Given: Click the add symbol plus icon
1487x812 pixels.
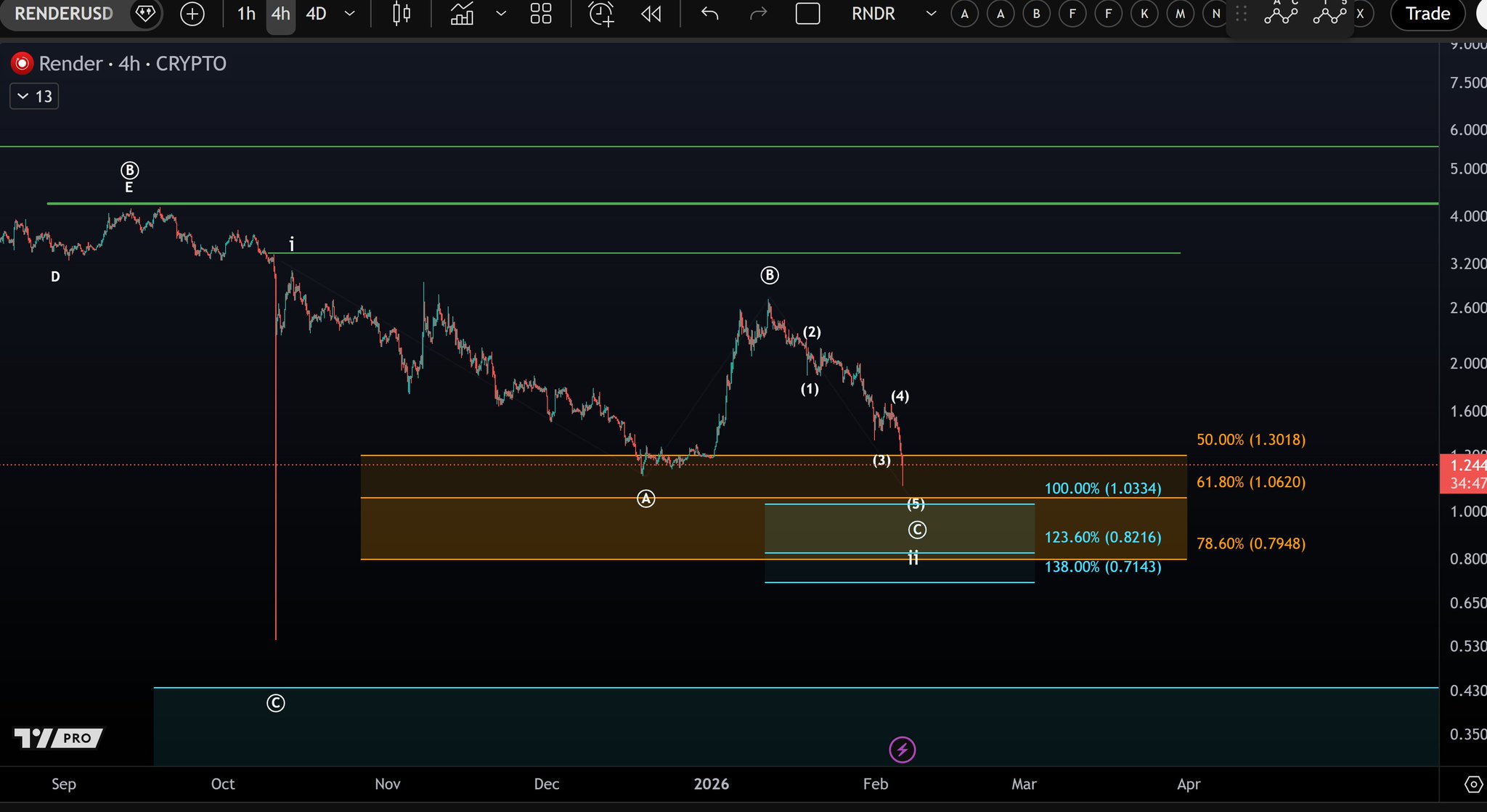Looking at the screenshot, I should [x=192, y=14].
